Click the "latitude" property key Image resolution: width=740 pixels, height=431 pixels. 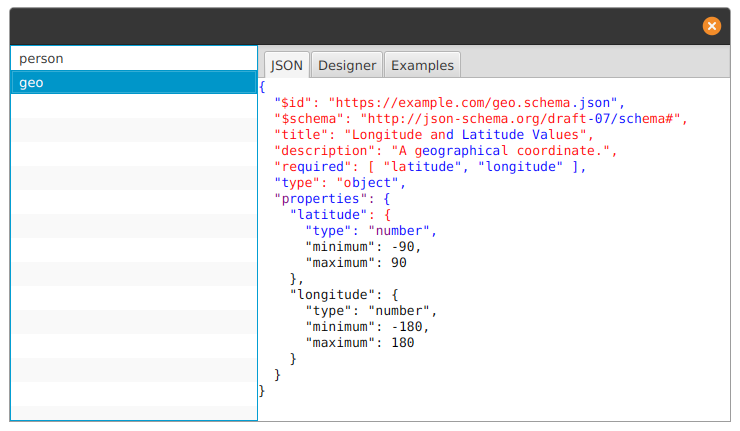tap(328, 215)
